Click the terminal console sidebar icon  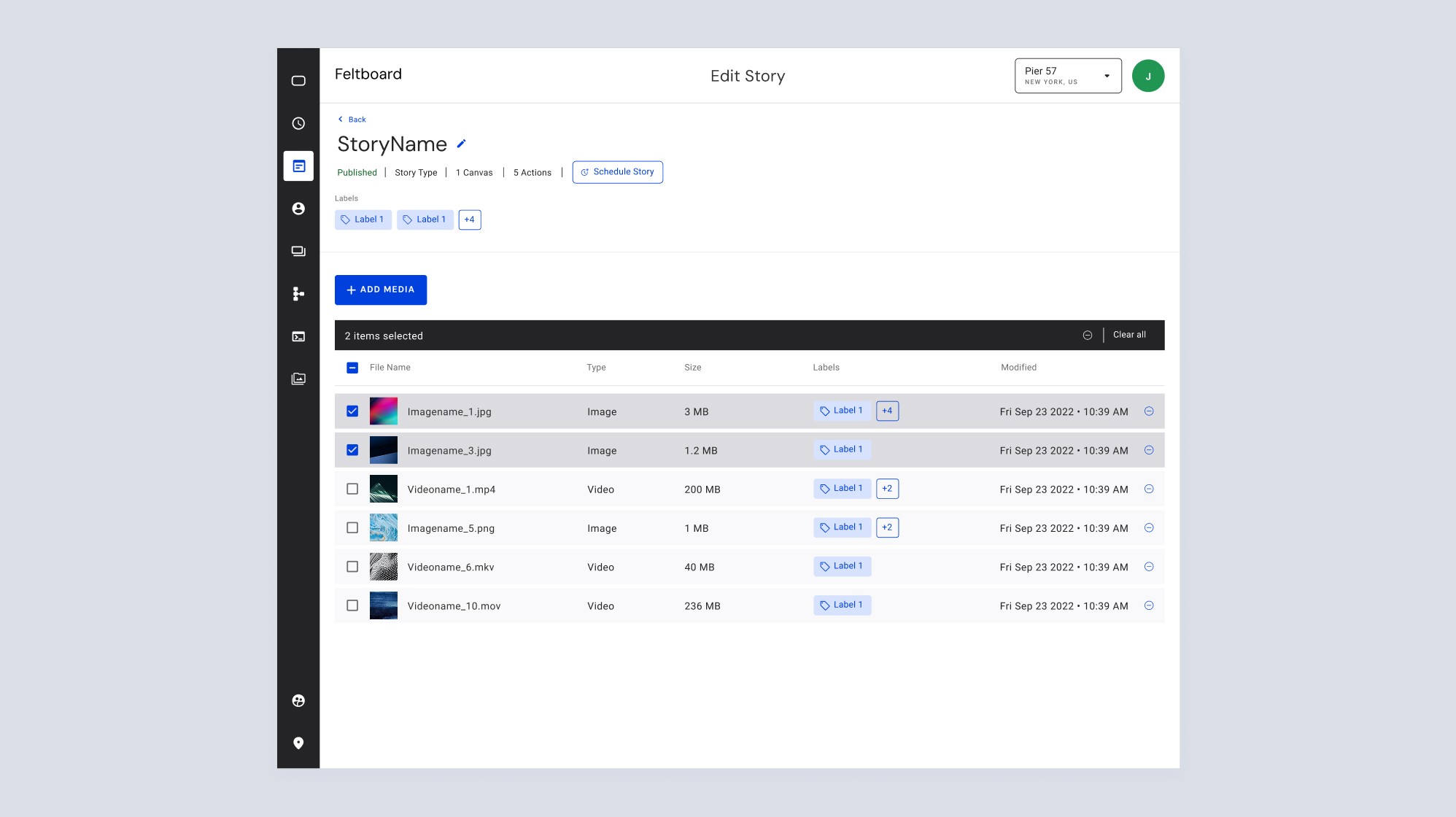point(298,336)
